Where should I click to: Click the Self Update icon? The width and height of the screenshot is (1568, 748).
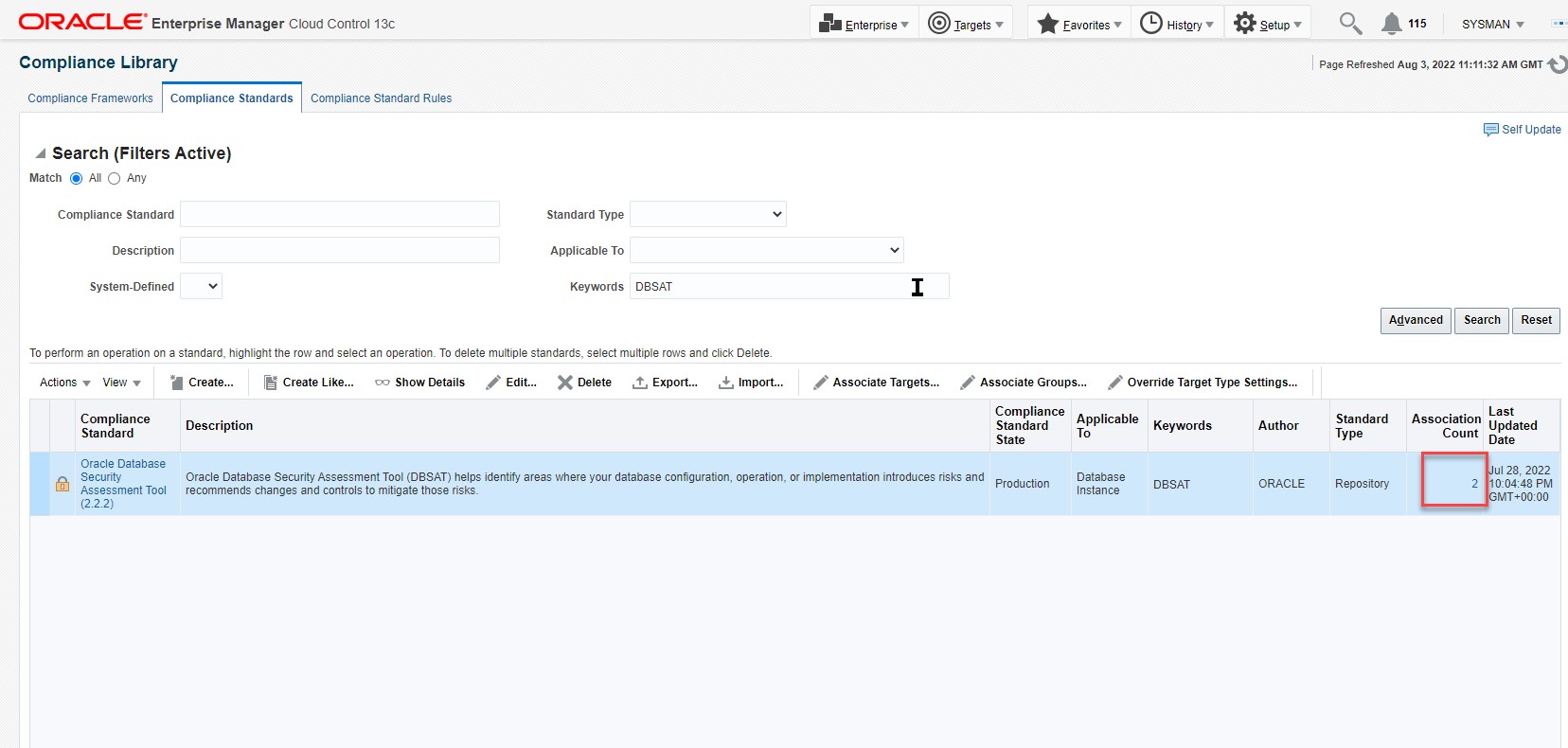click(x=1491, y=130)
